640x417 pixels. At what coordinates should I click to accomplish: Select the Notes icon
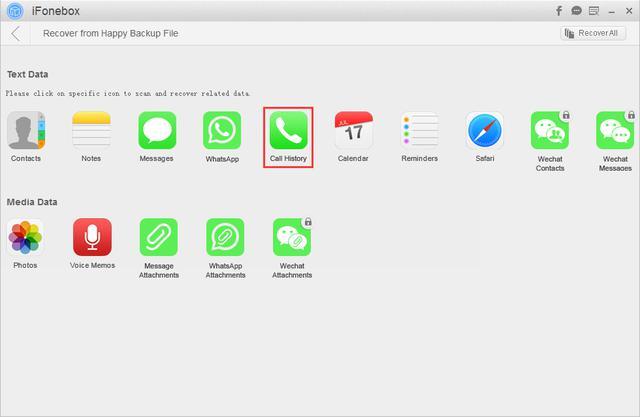point(91,130)
